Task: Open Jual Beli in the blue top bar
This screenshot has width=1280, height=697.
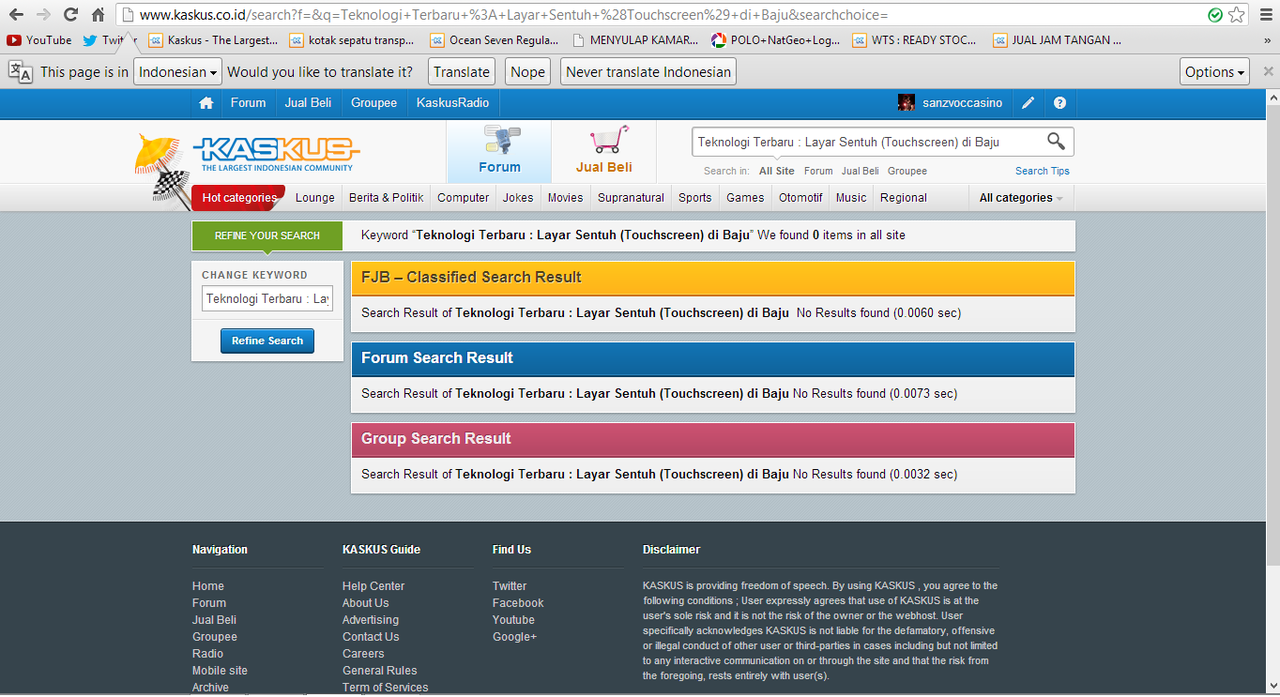Action: (308, 103)
